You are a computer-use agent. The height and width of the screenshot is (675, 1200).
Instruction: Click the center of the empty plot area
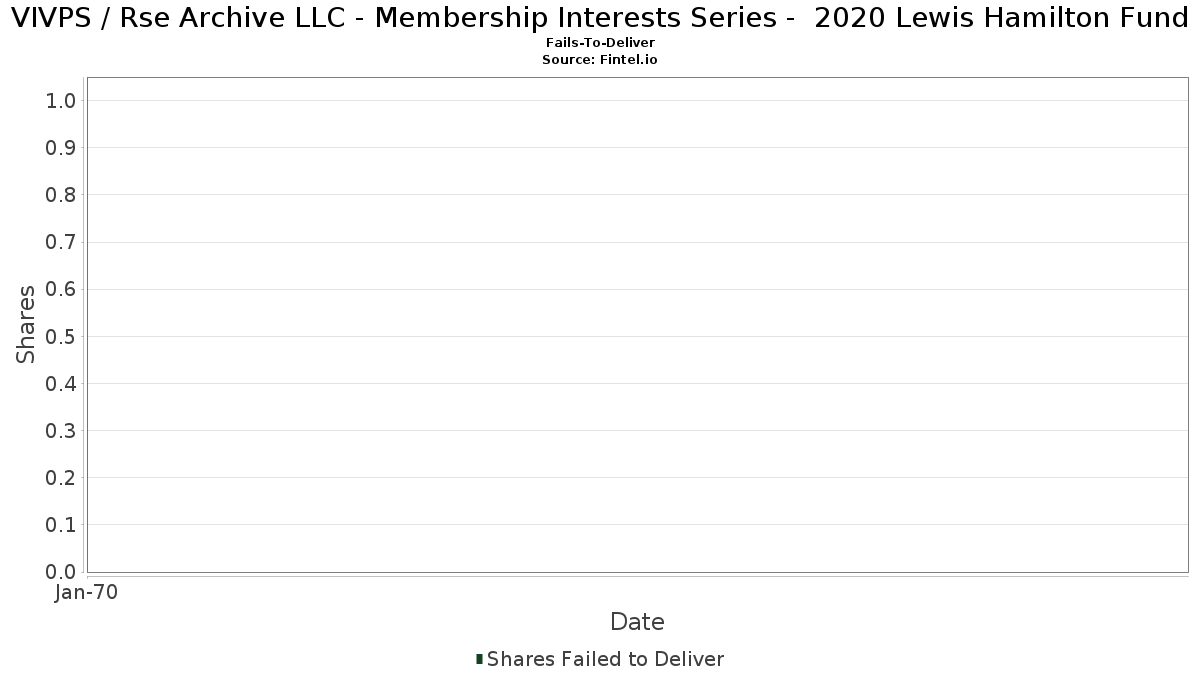point(637,324)
